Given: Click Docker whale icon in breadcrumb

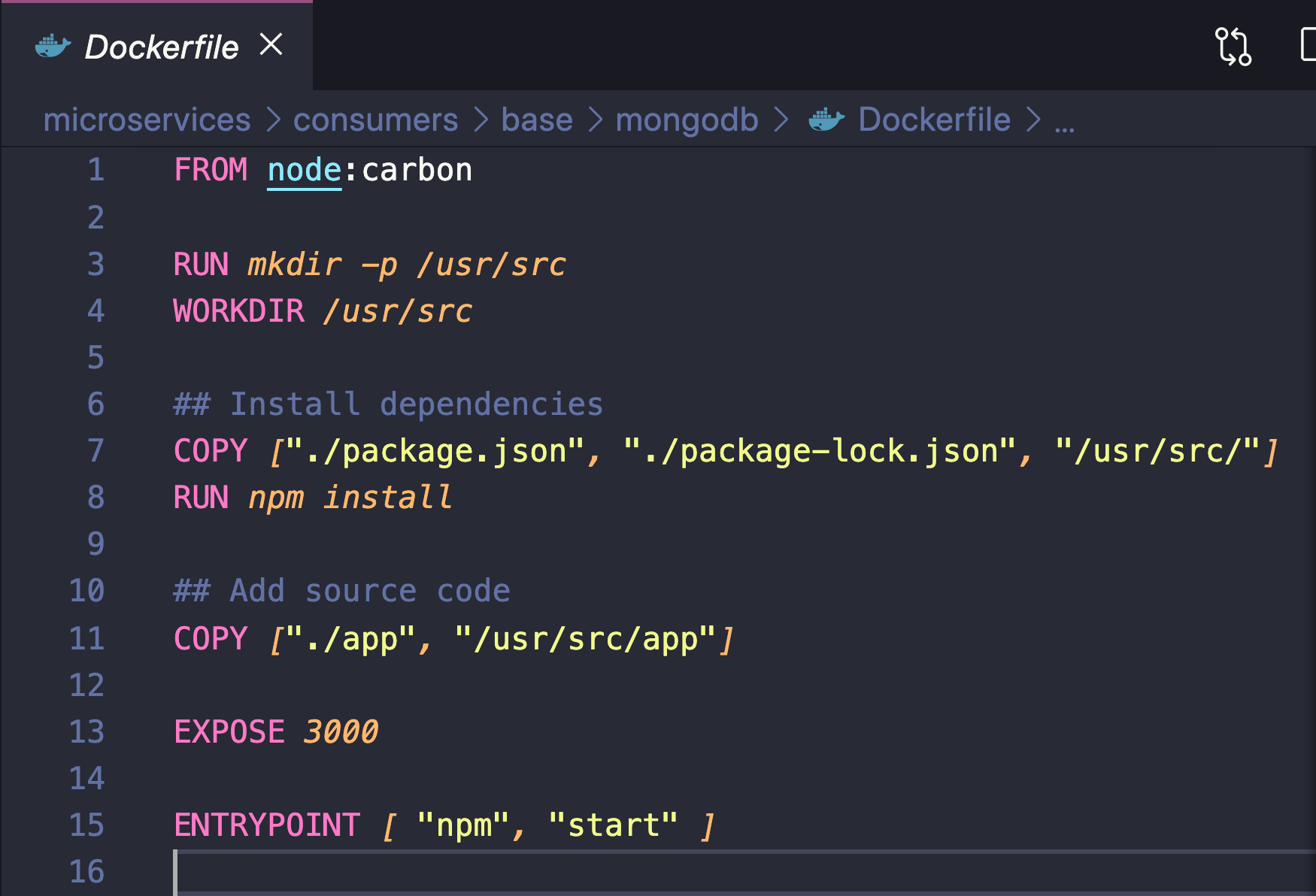Looking at the screenshot, I should click(x=826, y=120).
